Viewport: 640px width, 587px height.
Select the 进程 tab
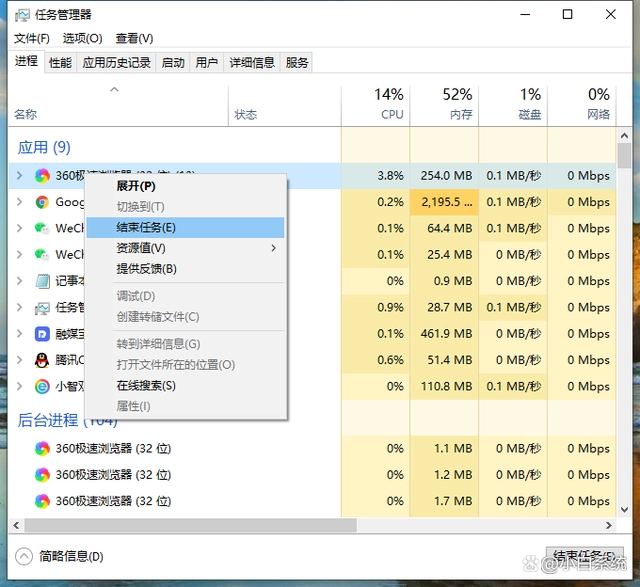click(27, 61)
